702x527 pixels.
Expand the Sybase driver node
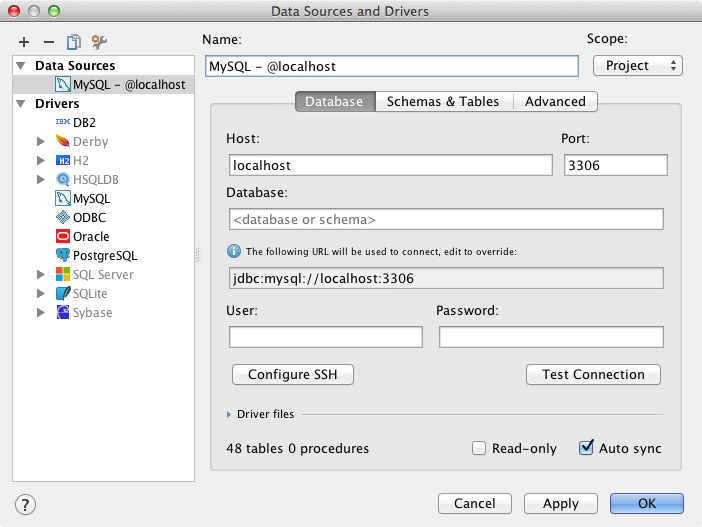coord(40,312)
